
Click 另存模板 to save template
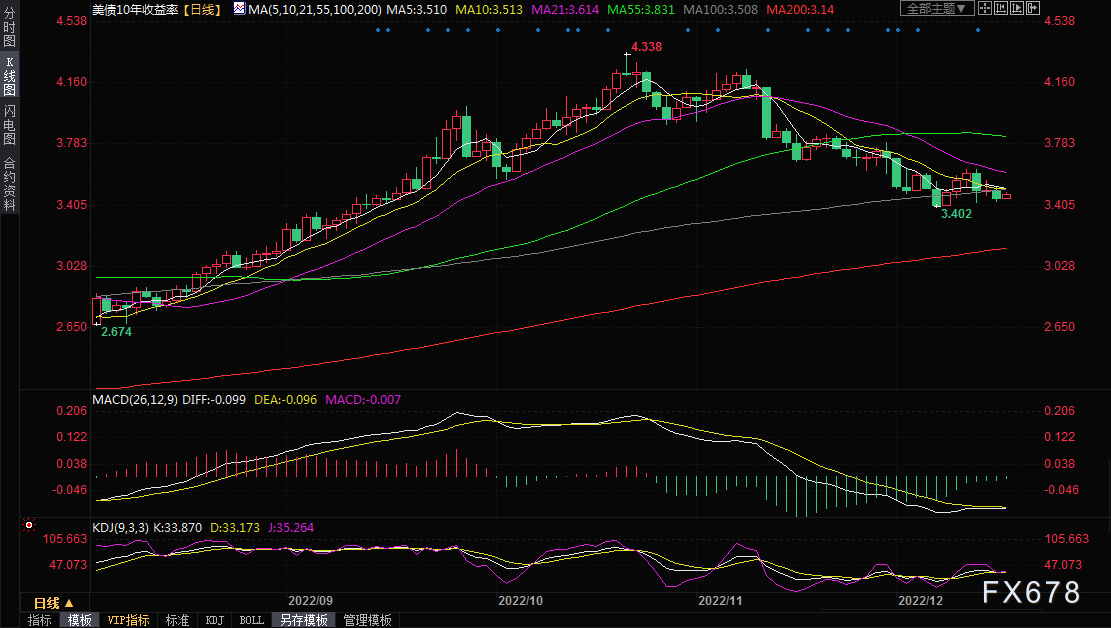[303, 620]
